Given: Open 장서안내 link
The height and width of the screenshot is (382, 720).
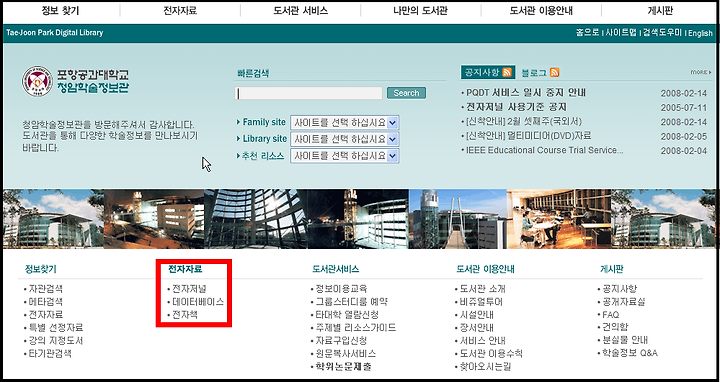Looking at the screenshot, I should [x=477, y=328].
